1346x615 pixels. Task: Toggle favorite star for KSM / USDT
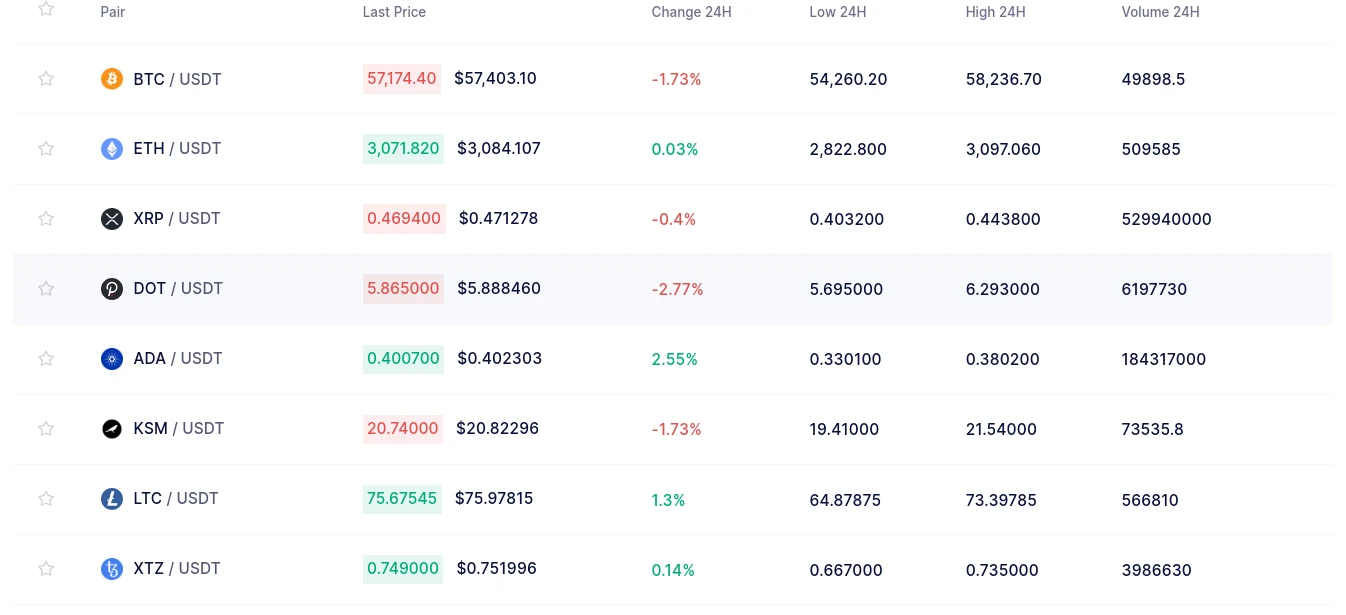coord(46,429)
